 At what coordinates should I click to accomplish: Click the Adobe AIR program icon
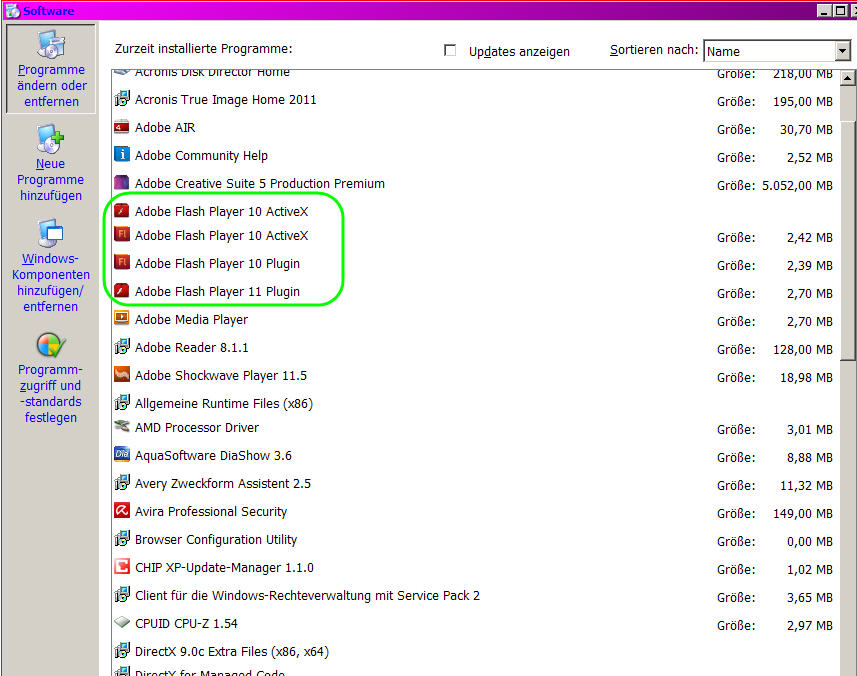click(122, 127)
